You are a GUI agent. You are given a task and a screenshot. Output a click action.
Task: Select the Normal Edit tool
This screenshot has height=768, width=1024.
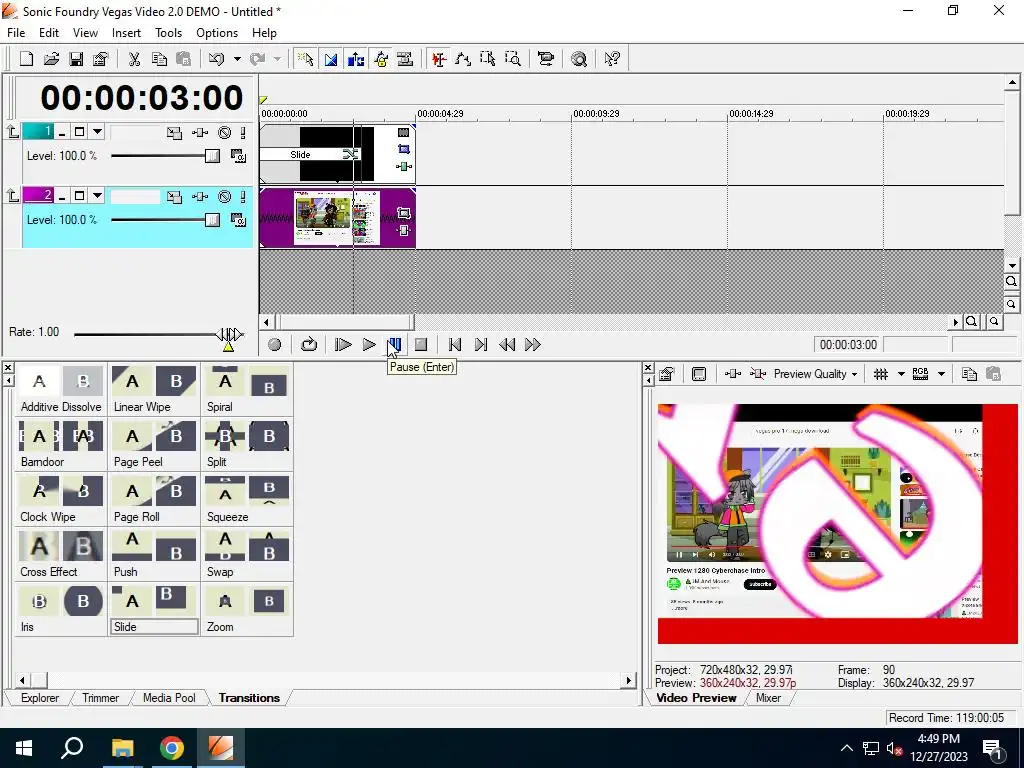point(439,59)
